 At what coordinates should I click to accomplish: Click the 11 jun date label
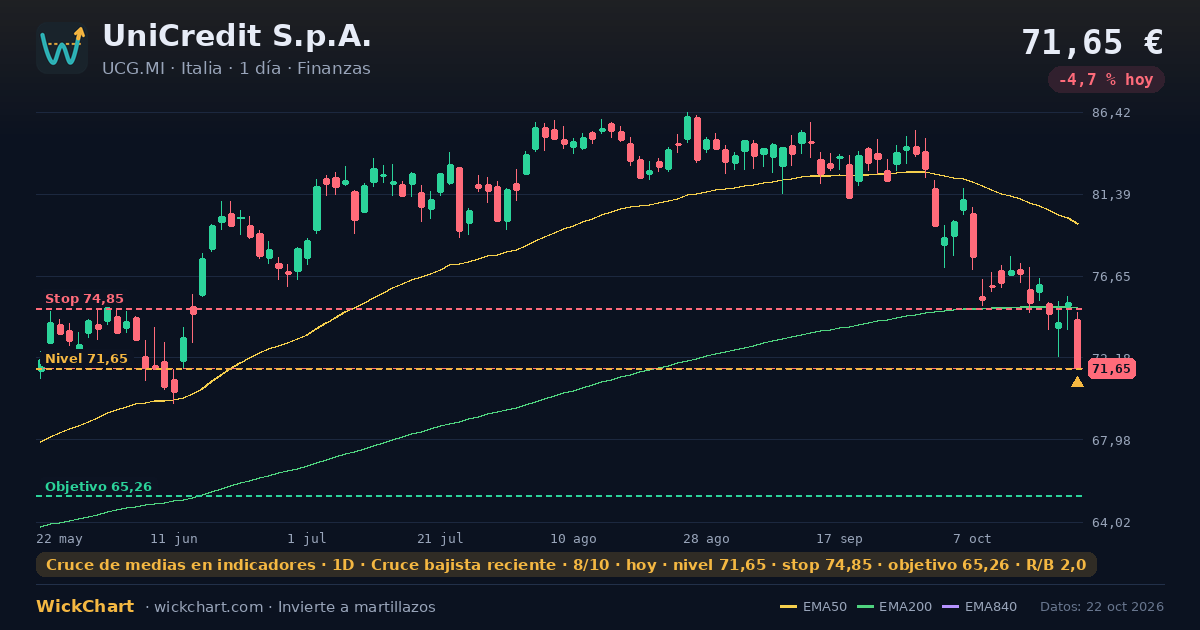click(174, 538)
